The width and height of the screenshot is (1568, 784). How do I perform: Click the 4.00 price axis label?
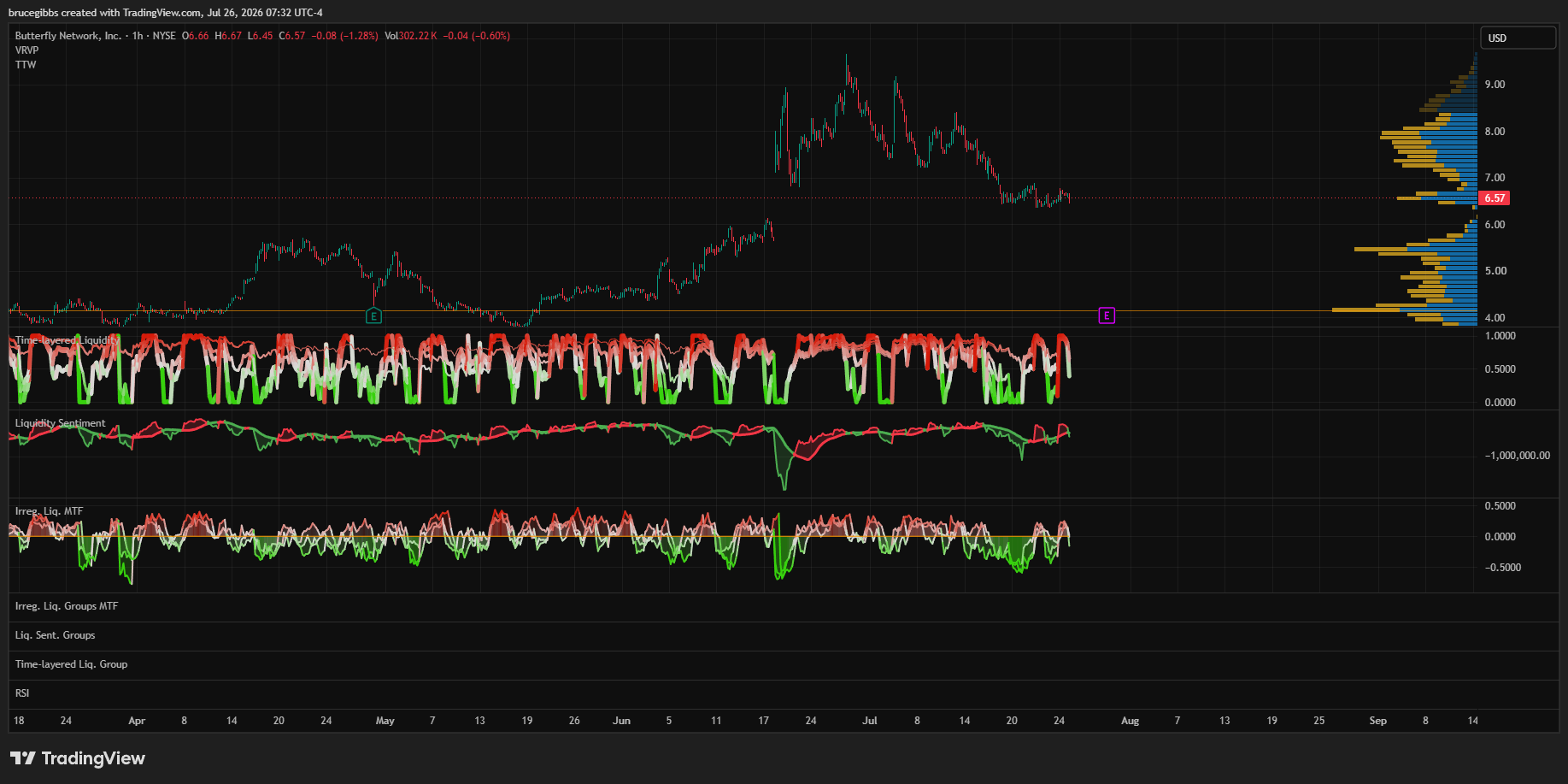pyautogui.click(x=1495, y=318)
